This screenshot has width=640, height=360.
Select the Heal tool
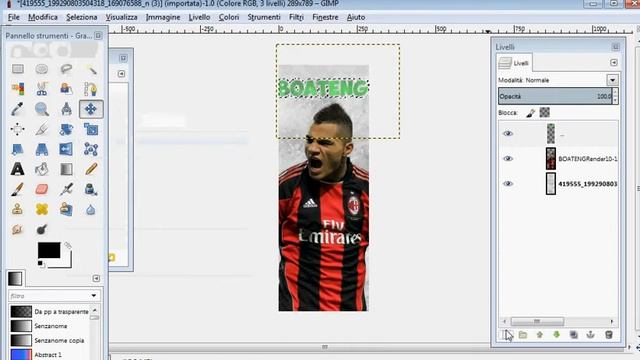tap(42, 209)
